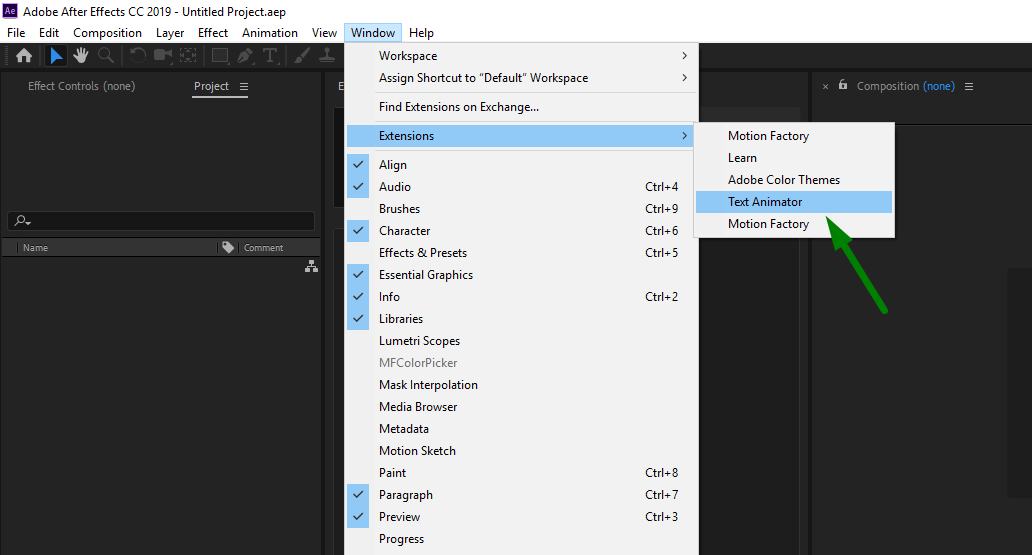Click the Home icon in toolbar
Screen dimensions: 1032x555
point(24,56)
